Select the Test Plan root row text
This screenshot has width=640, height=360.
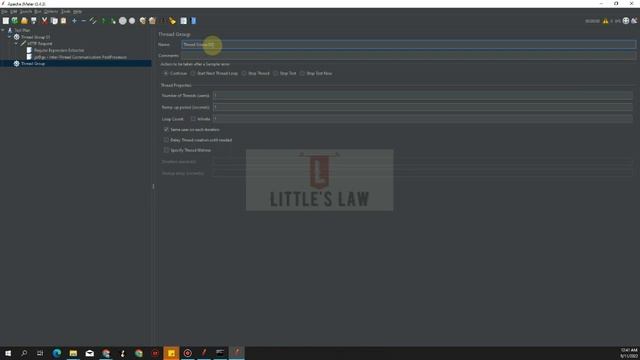pyautogui.click(x=22, y=30)
